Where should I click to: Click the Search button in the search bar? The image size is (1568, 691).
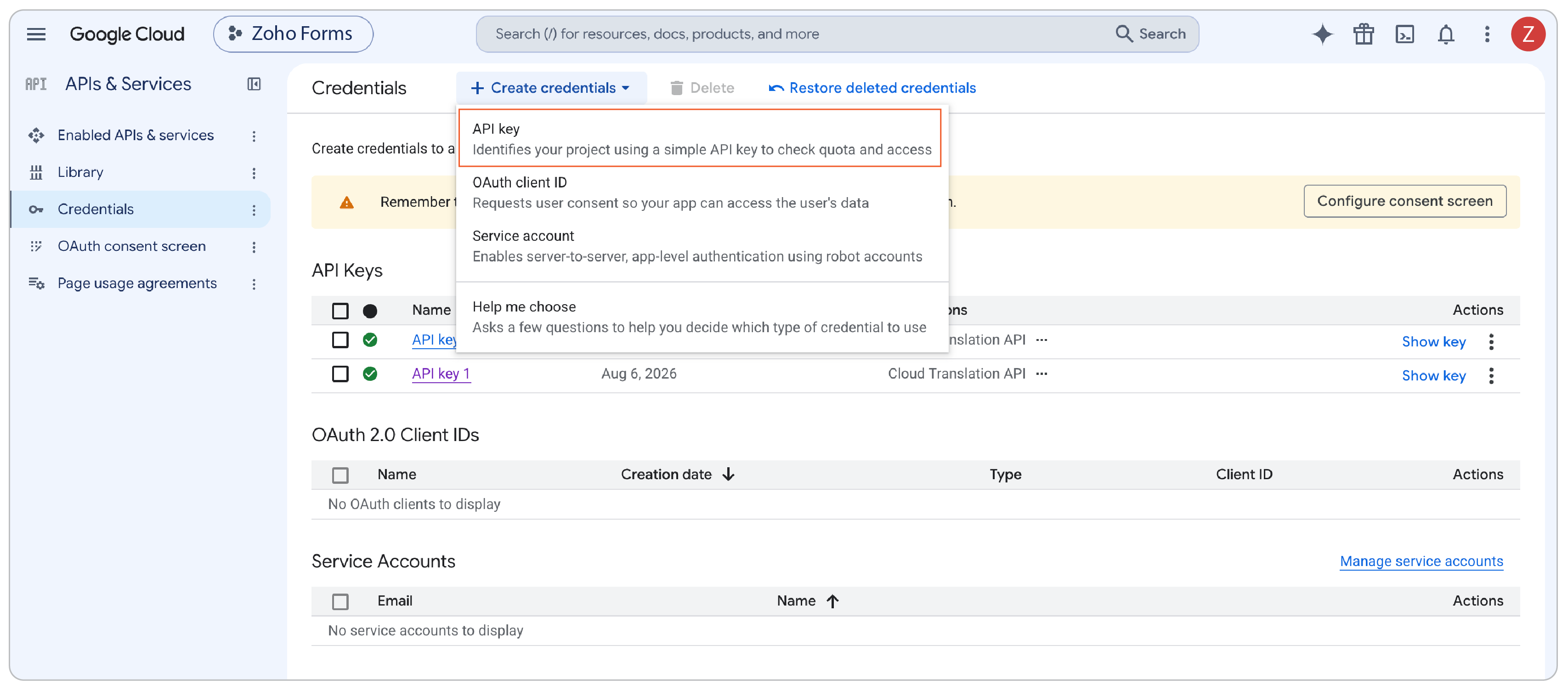point(1150,34)
